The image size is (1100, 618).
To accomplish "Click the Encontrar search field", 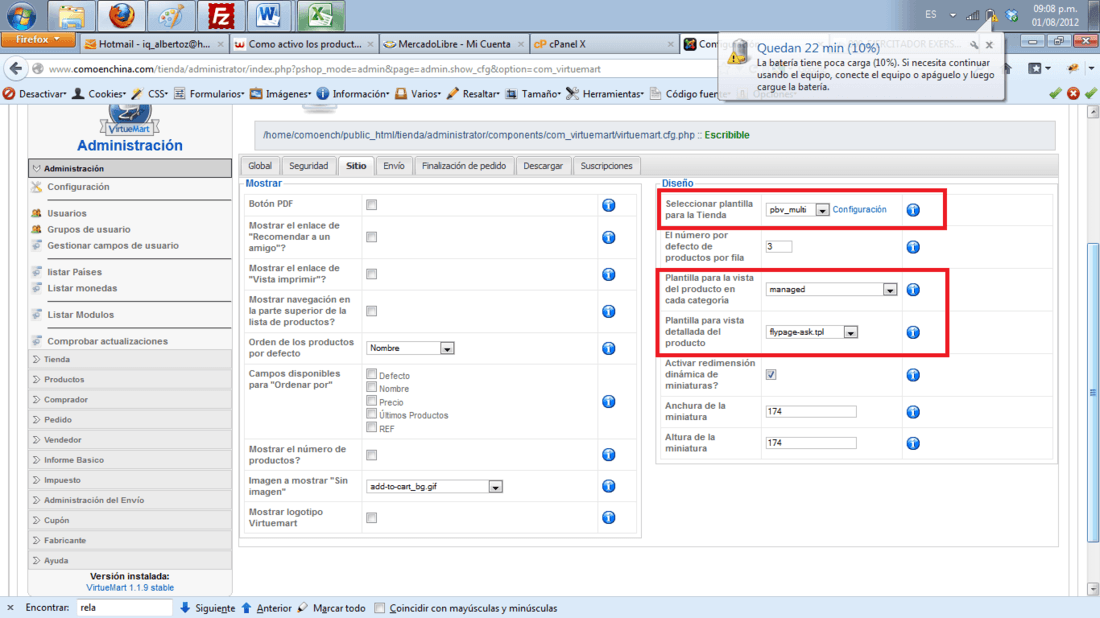I will (124, 607).
